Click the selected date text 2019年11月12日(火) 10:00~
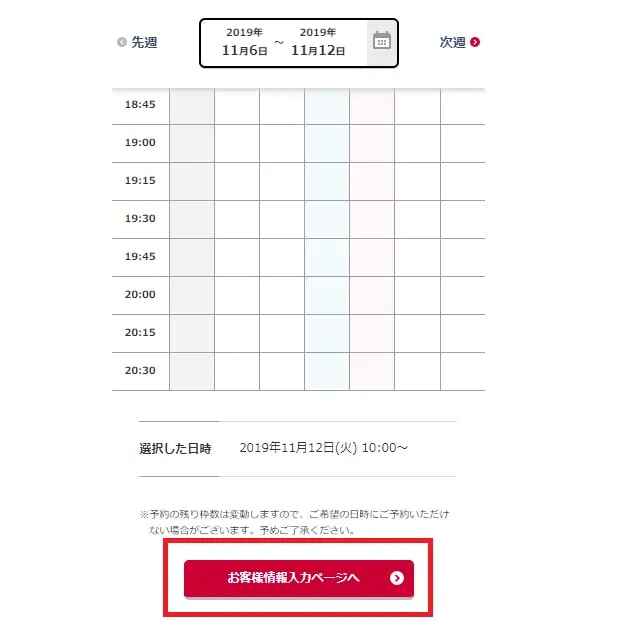The width and height of the screenshot is (621, 621). tap(323, 448)
